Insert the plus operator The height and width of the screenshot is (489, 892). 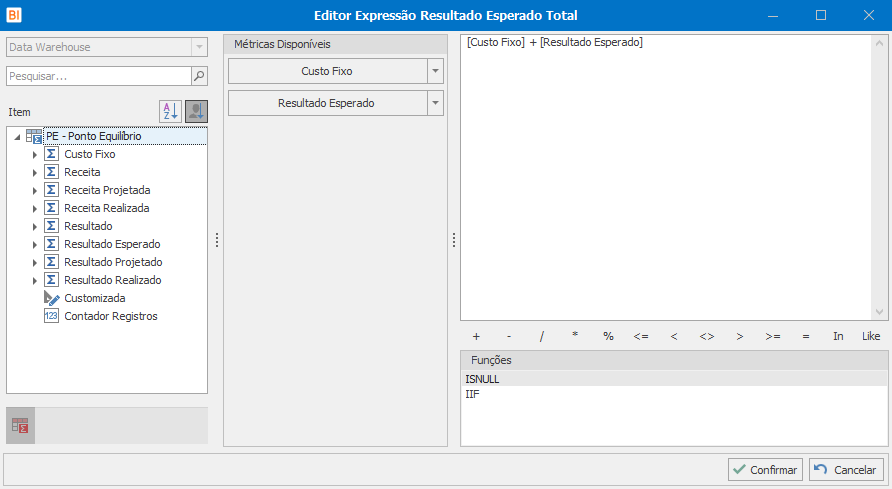pyautogui.click(x=476, y=336)
